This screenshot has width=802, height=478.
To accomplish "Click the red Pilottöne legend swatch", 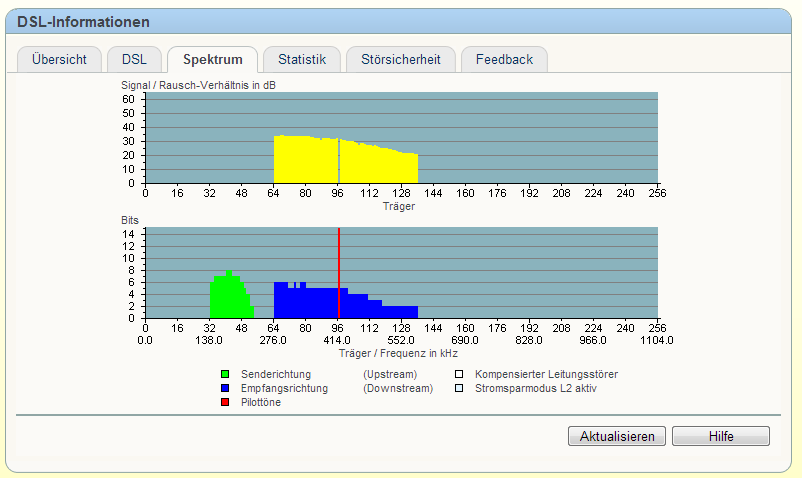I will pos(225,402).
